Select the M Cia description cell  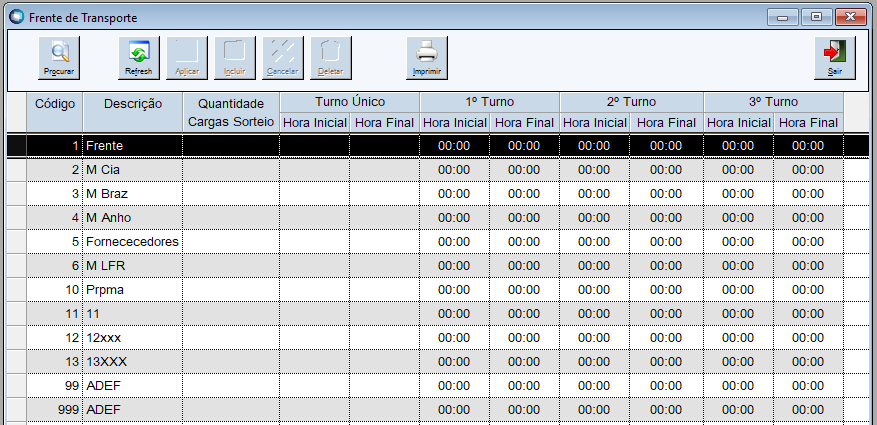pyautogui.click(x=133, y=170)
